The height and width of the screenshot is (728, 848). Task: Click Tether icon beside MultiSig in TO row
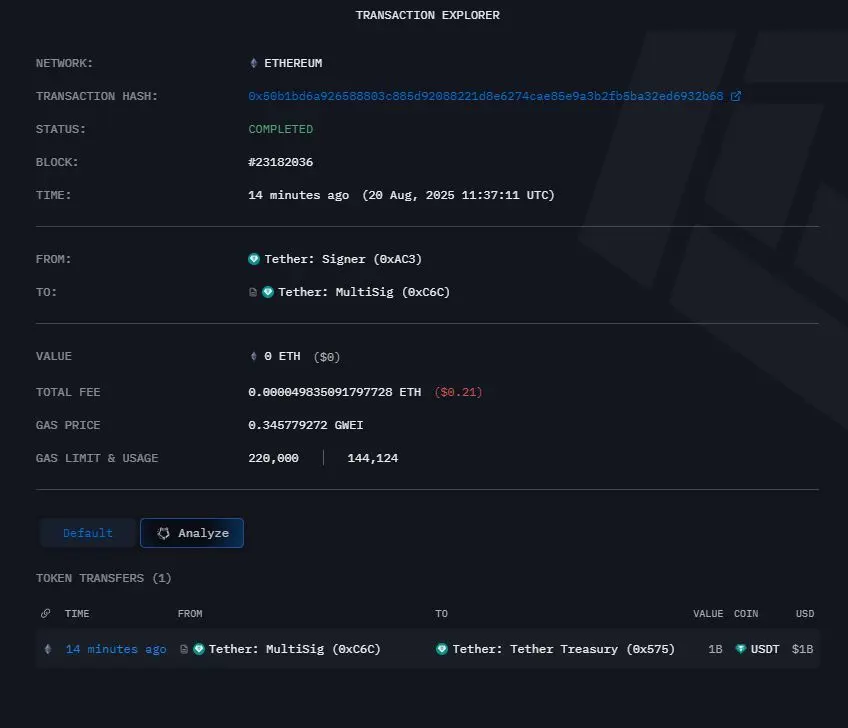pyautogui.click(x=268, y=292)
